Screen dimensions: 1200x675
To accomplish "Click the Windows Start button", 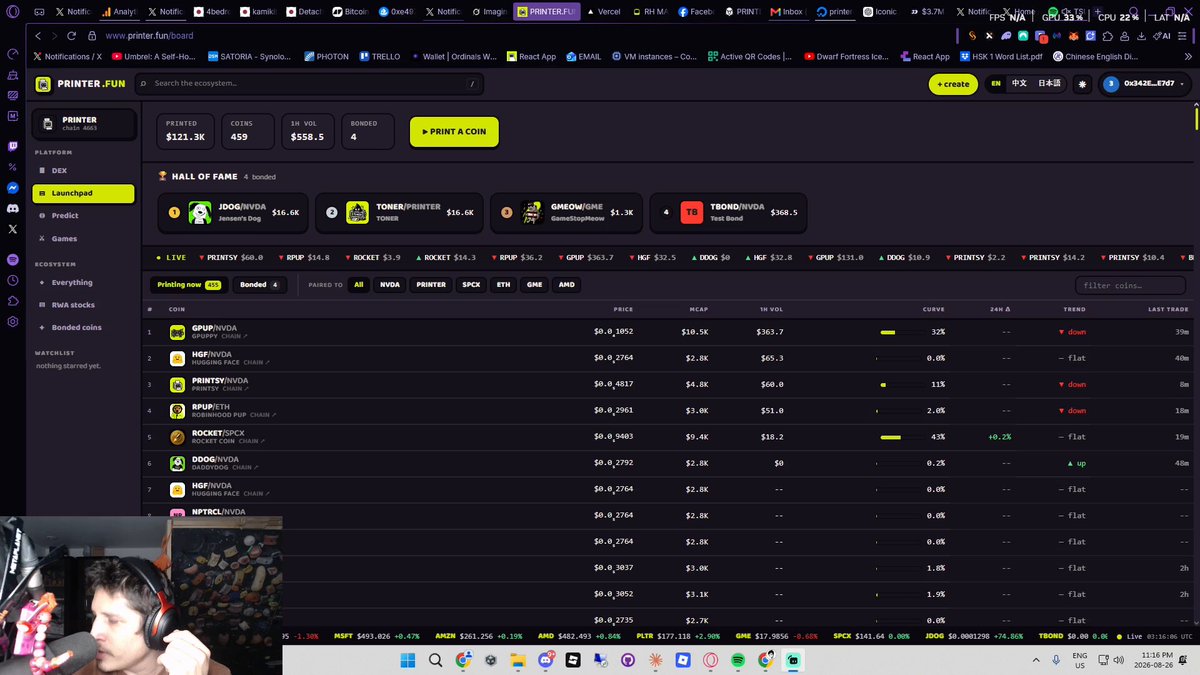I will [408, 660].
